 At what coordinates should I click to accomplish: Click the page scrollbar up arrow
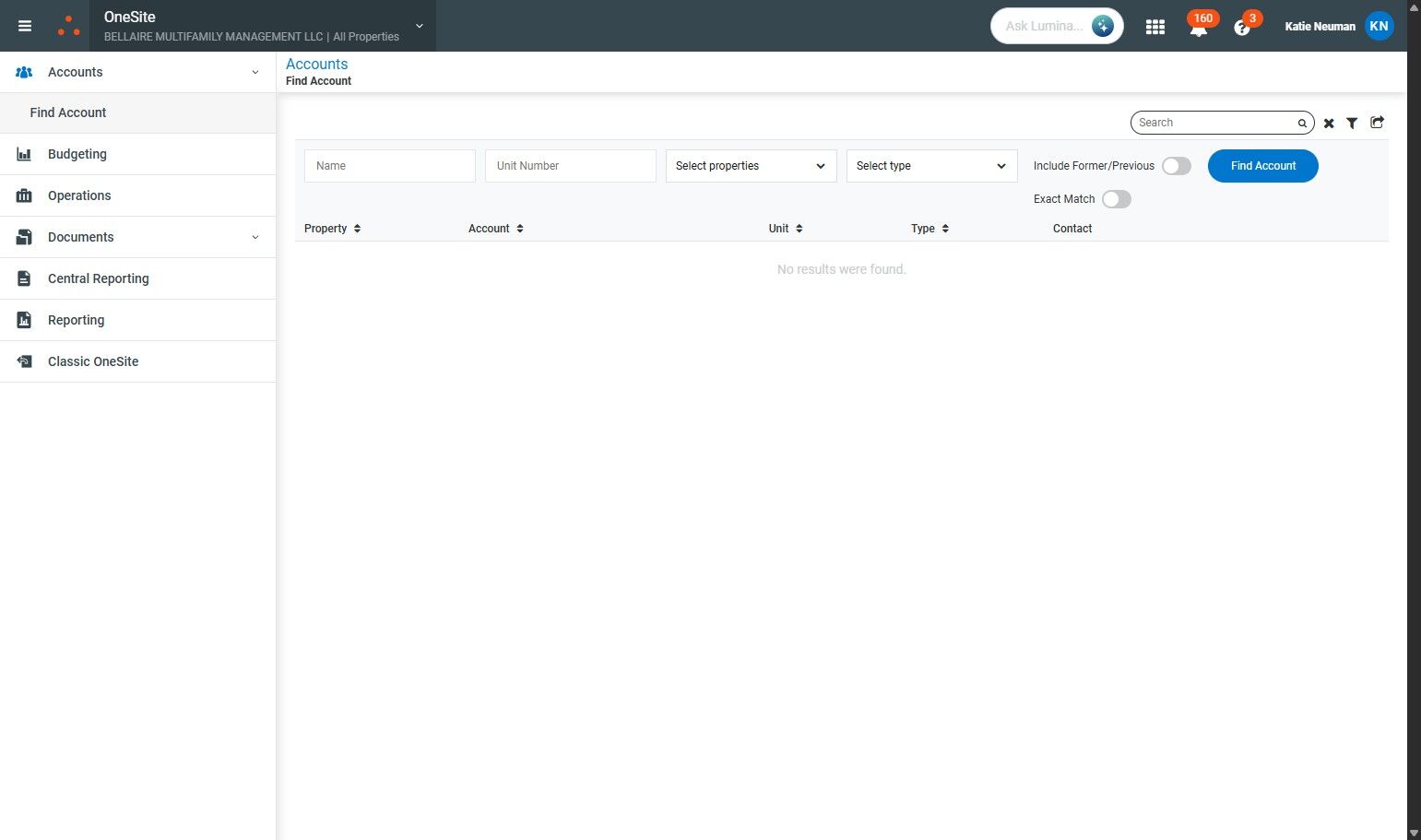(x=1414, y=7)
